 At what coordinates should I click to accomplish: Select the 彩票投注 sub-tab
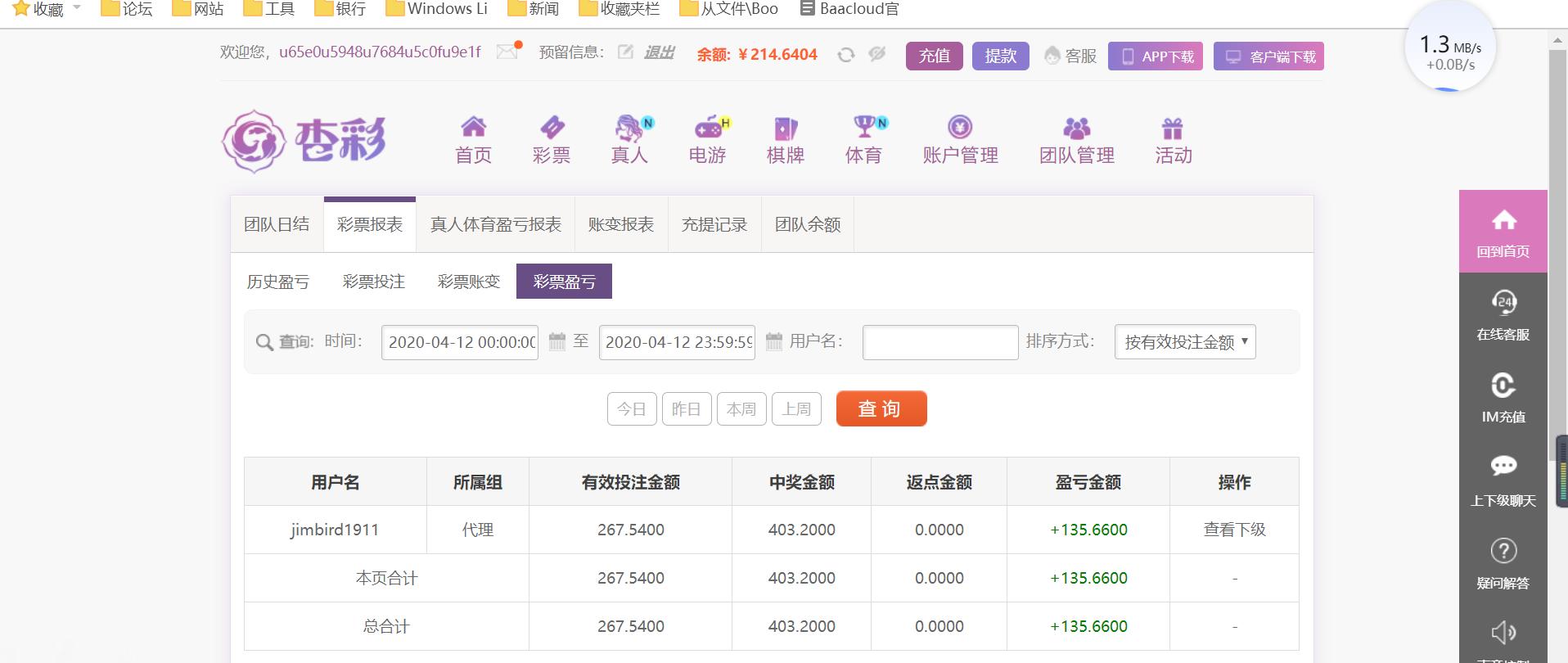374,282
